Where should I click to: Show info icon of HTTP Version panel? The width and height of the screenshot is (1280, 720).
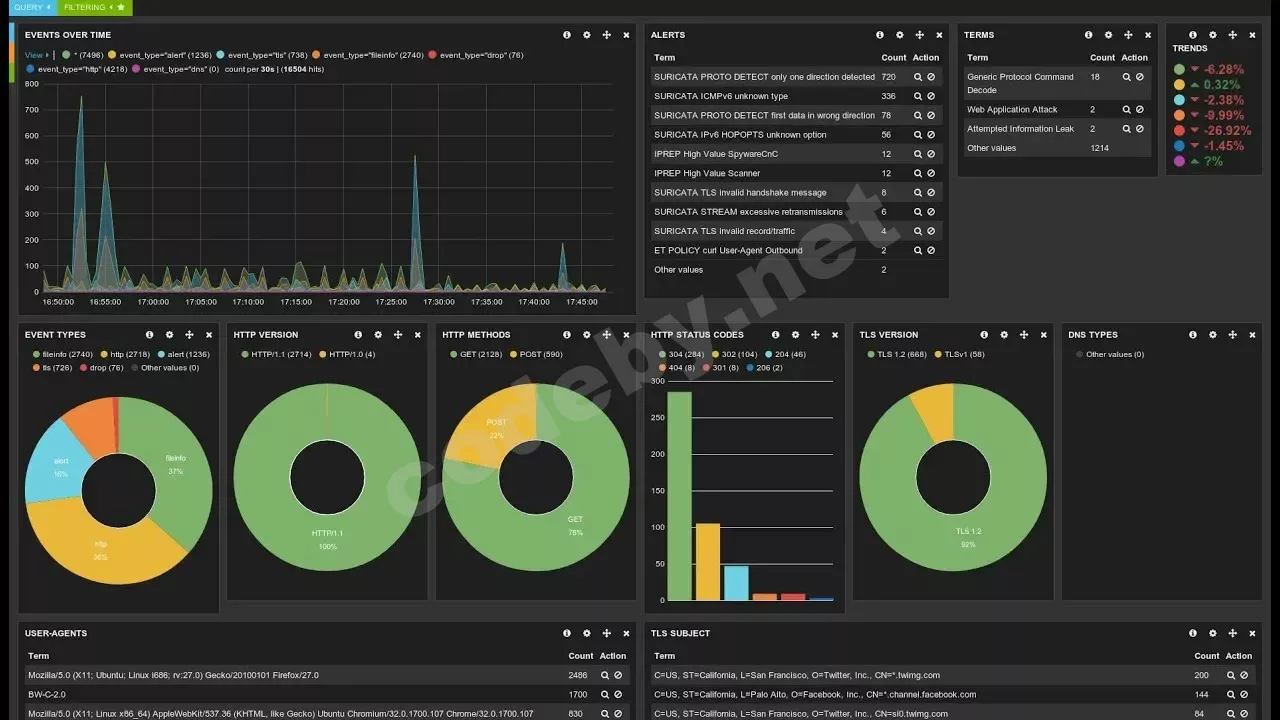point(359,335)
